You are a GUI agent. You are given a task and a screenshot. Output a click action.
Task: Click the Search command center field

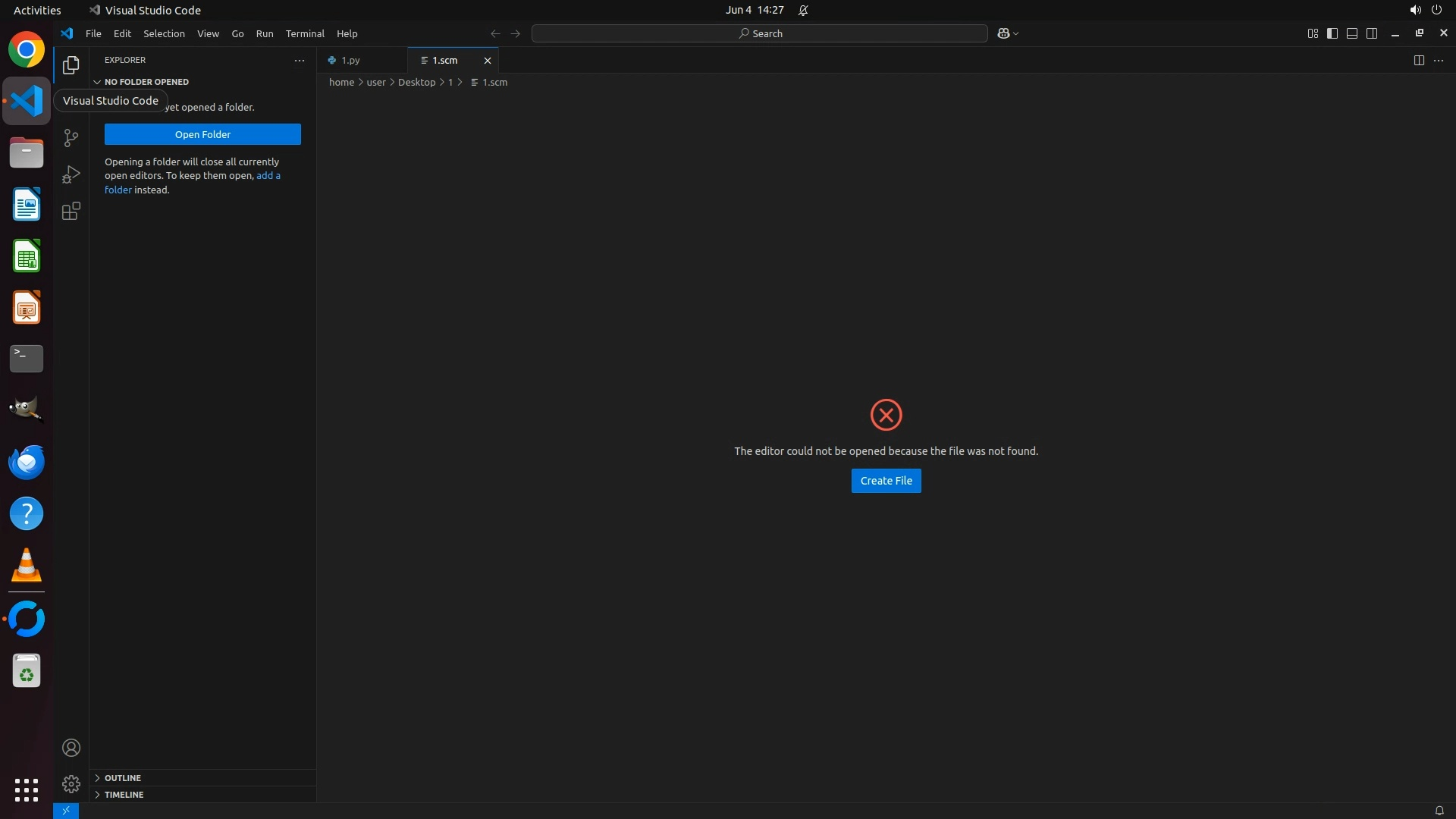pyautogui.click(x=759, y=33)
